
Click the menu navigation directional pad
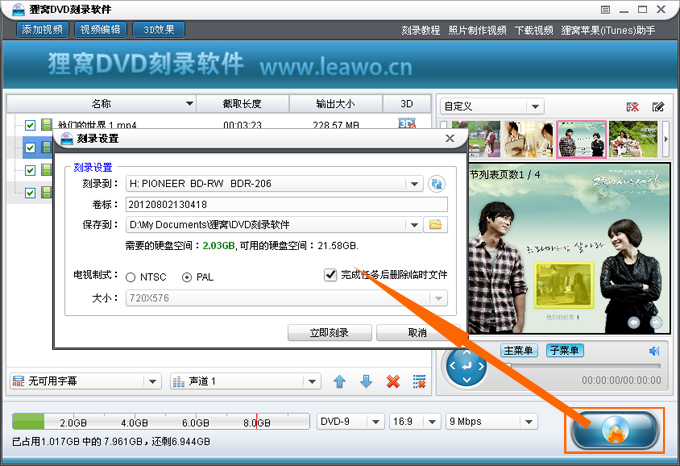[467, 366]
